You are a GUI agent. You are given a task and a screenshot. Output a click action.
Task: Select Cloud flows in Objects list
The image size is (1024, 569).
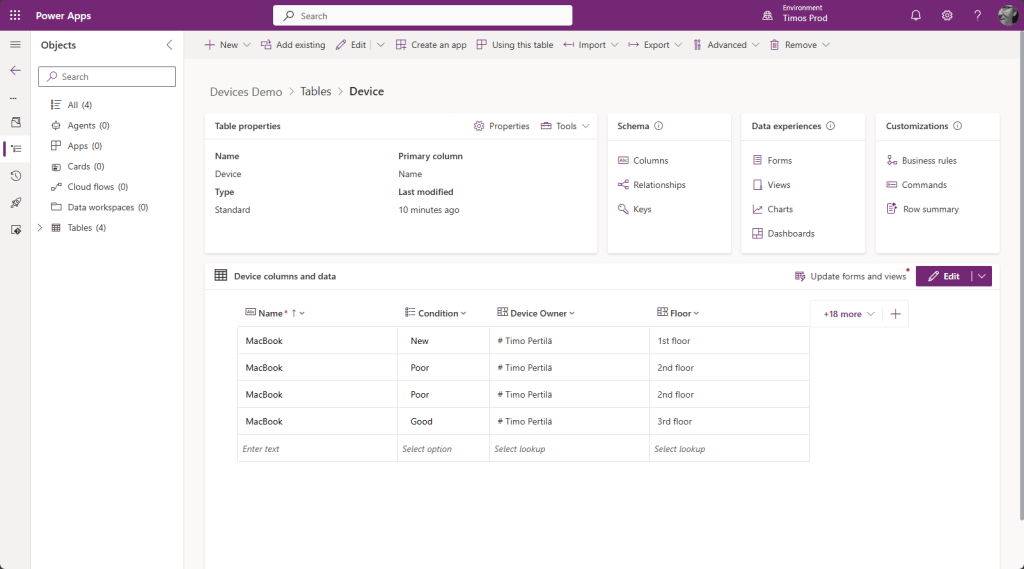[91, 187]
